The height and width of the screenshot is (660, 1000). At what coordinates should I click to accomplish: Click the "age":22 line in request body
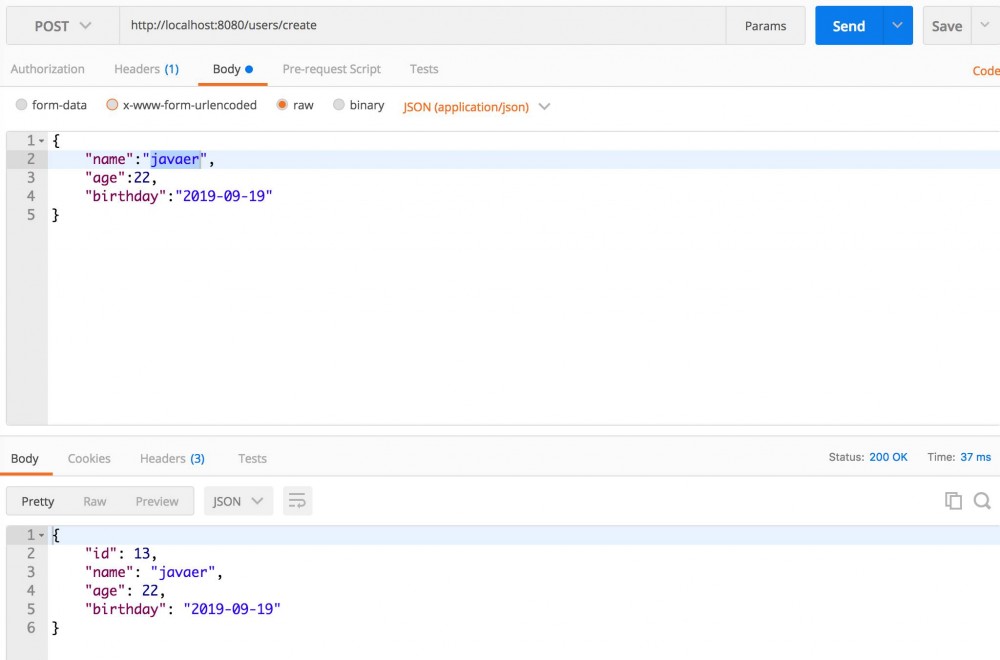coord(121,177)
